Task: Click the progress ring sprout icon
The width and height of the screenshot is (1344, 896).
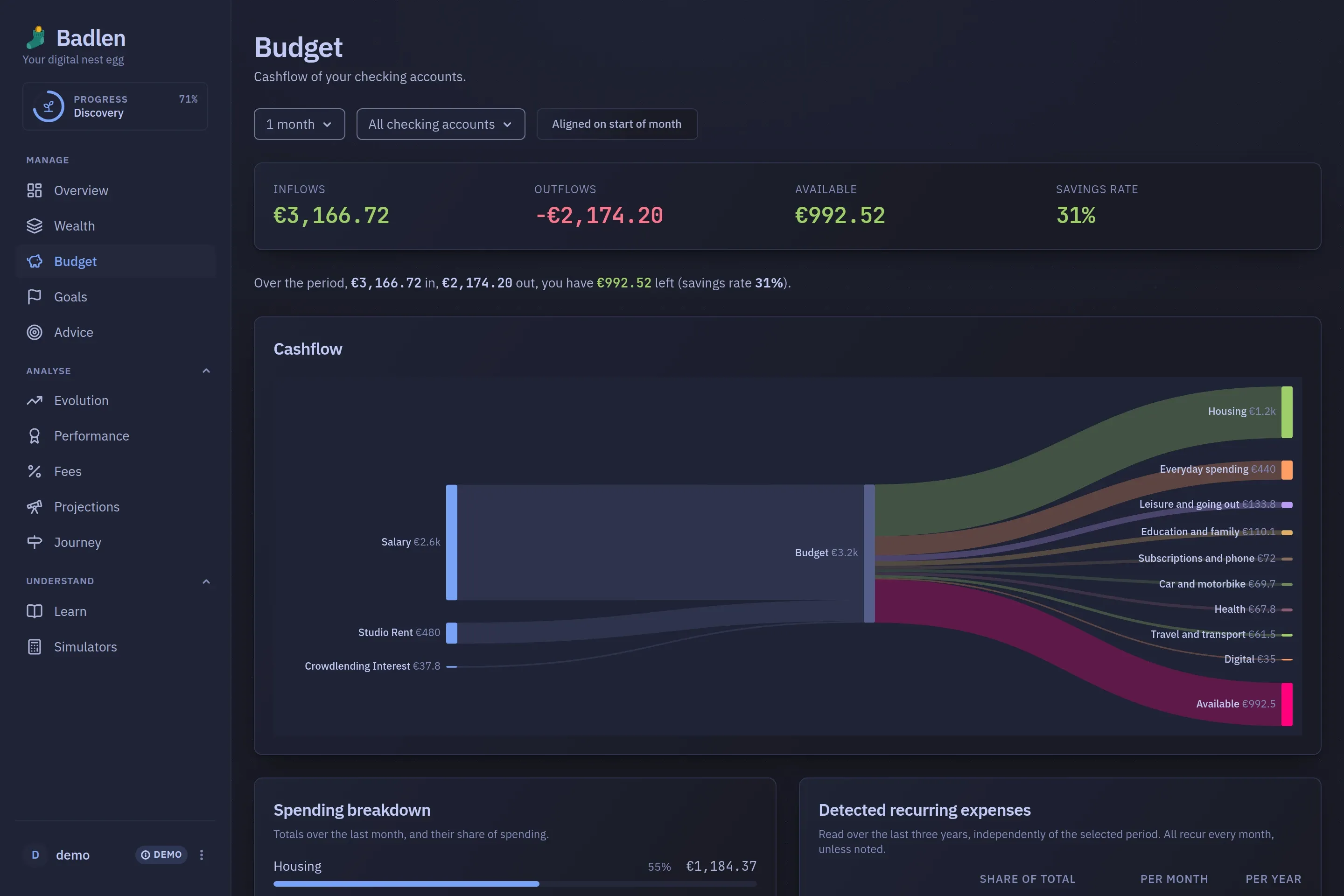Action: pos(49,106)
